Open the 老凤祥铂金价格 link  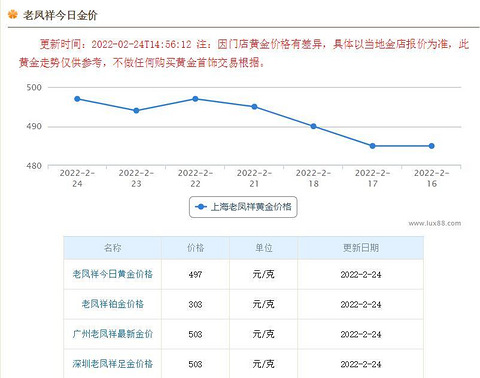(113, 304)
